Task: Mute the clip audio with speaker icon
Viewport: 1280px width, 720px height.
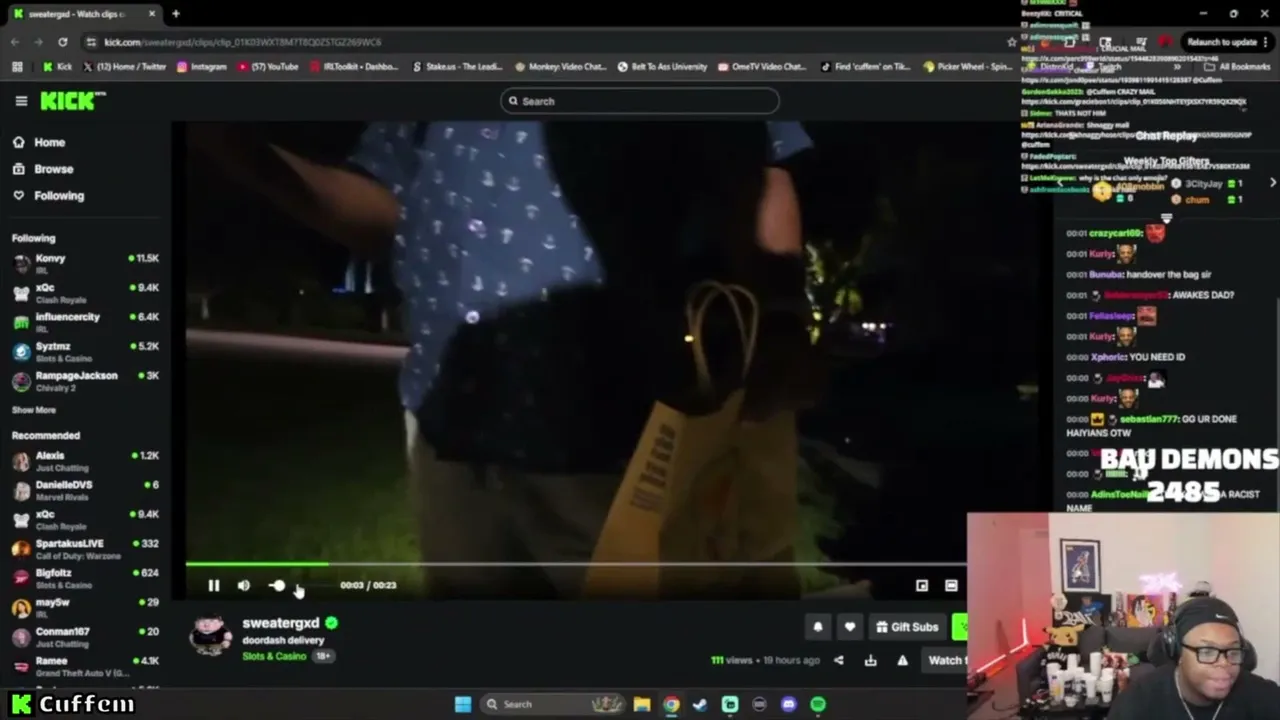Action: (x=244, y=585)
